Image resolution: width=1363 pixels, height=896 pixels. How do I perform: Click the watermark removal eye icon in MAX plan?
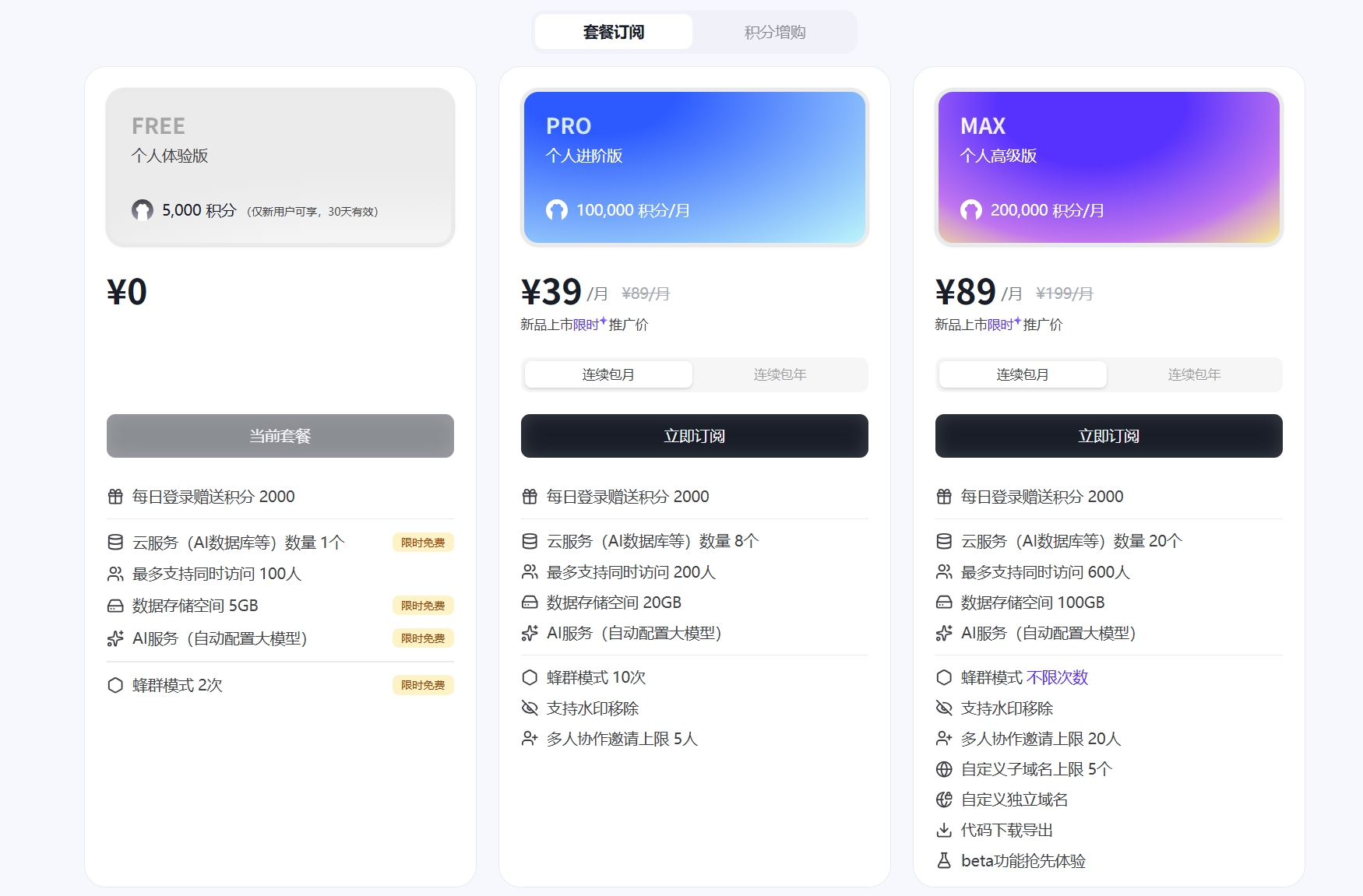pyautogui.click(x=943, y=708)
